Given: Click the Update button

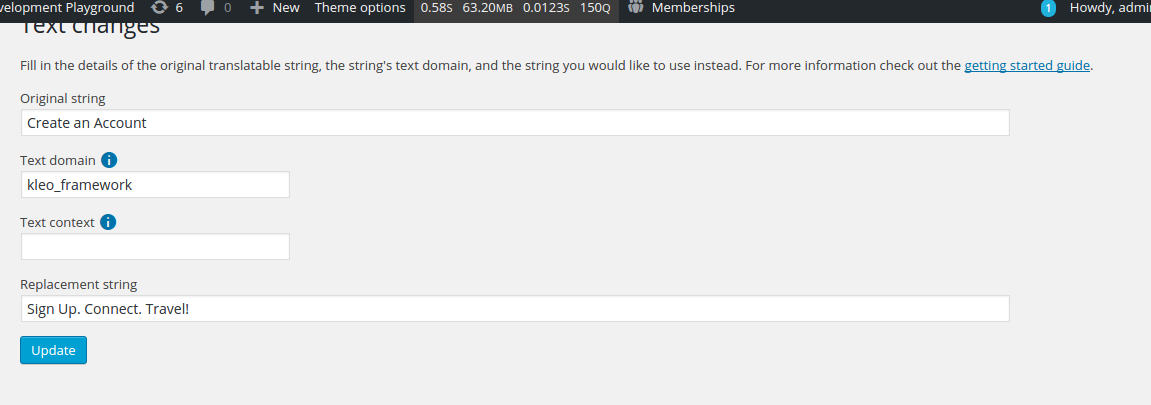Looking at the screenshot, I should pos(53,350).
